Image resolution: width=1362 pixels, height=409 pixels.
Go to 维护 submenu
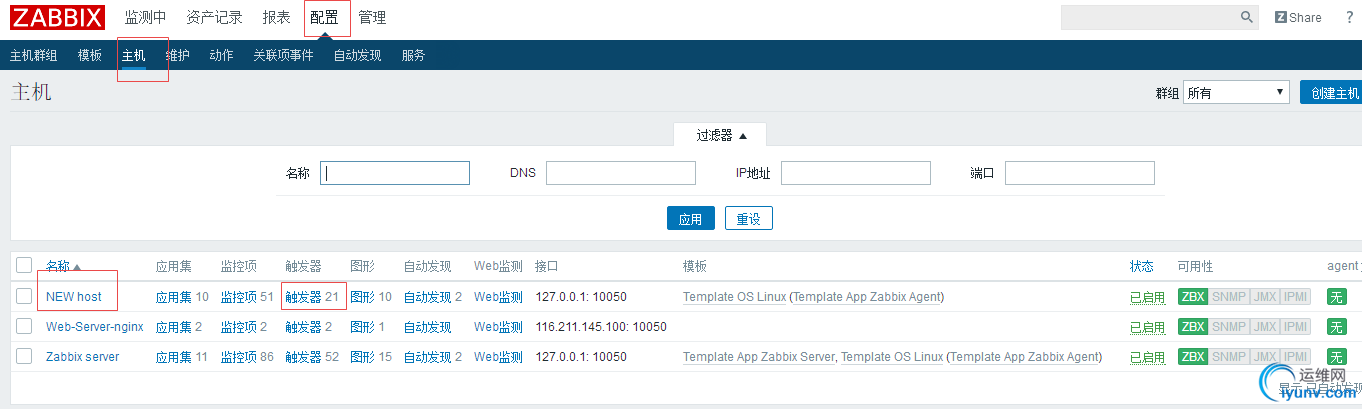click(178, 56)
